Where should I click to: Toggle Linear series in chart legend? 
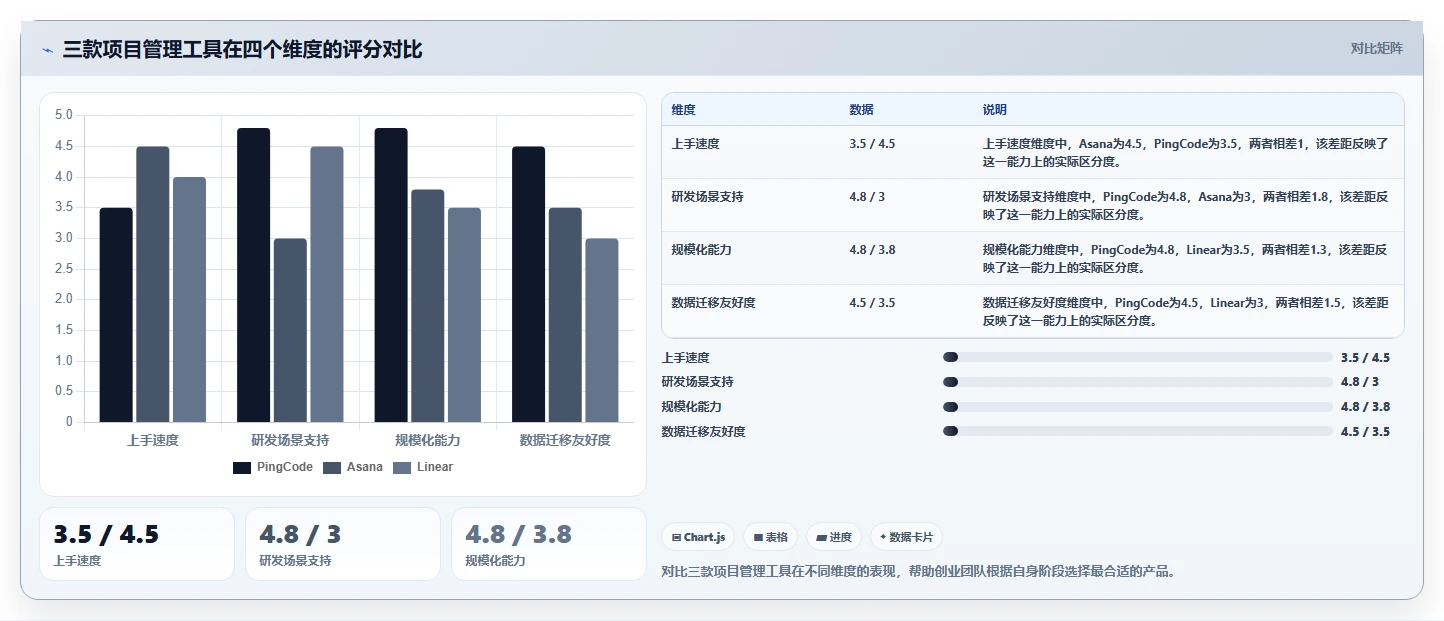[423, 467]
